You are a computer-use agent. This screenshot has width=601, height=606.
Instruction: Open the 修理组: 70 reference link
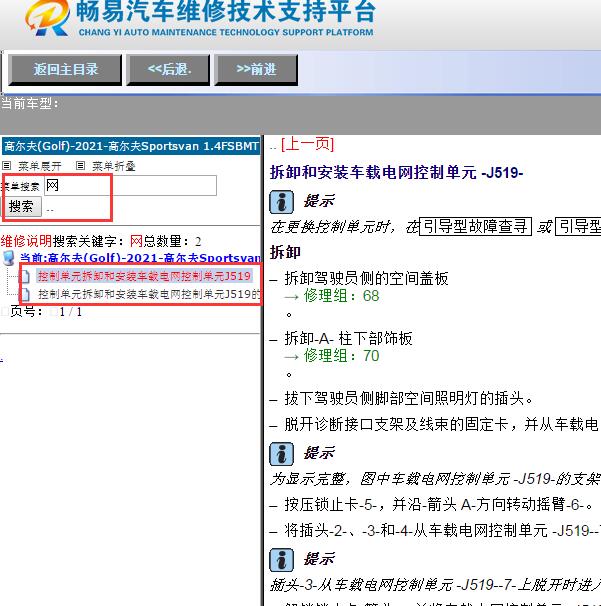coord(341,356)
